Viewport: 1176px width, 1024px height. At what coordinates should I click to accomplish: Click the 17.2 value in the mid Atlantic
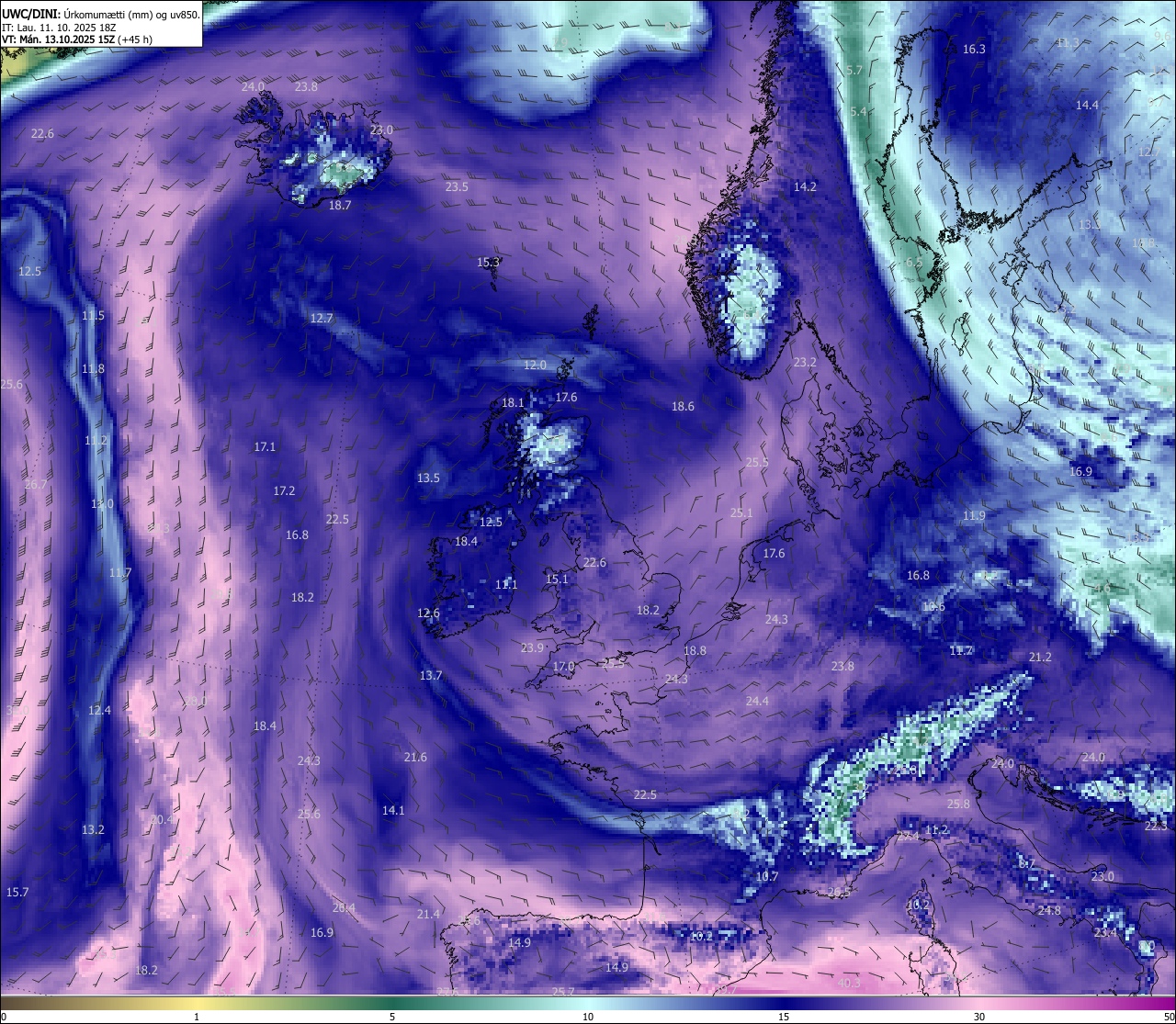click(x=284, y=490)
